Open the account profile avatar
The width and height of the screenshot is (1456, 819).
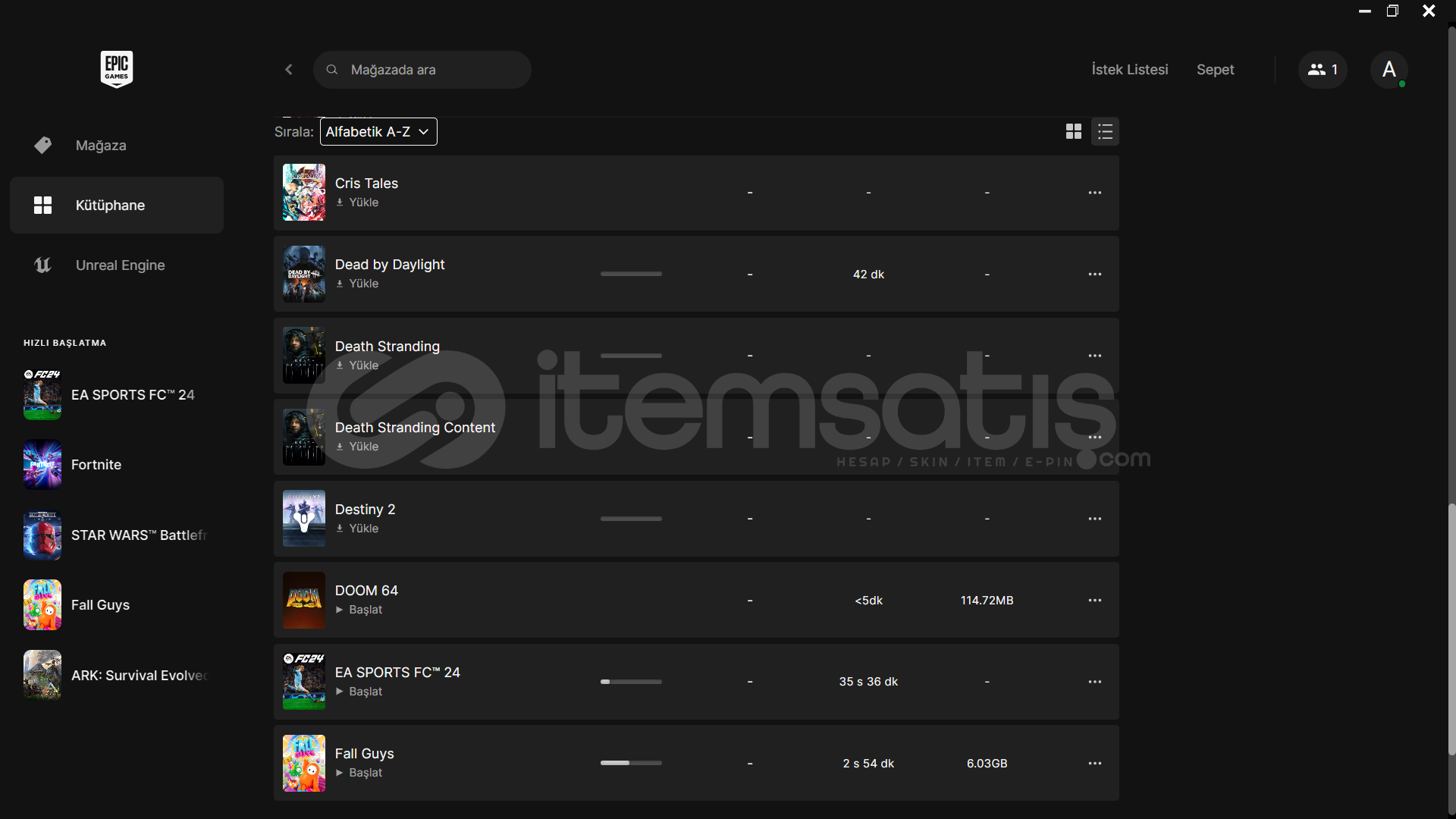point(1389,70)
